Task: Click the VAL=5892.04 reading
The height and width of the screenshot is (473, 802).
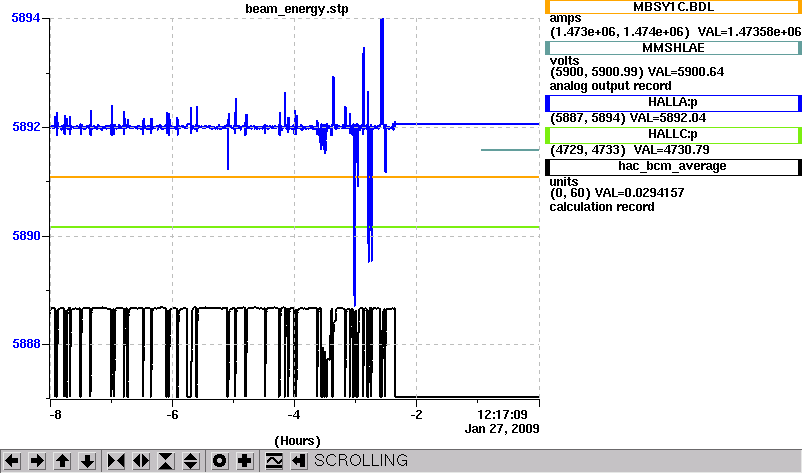Action: click(x=668, y=118)
